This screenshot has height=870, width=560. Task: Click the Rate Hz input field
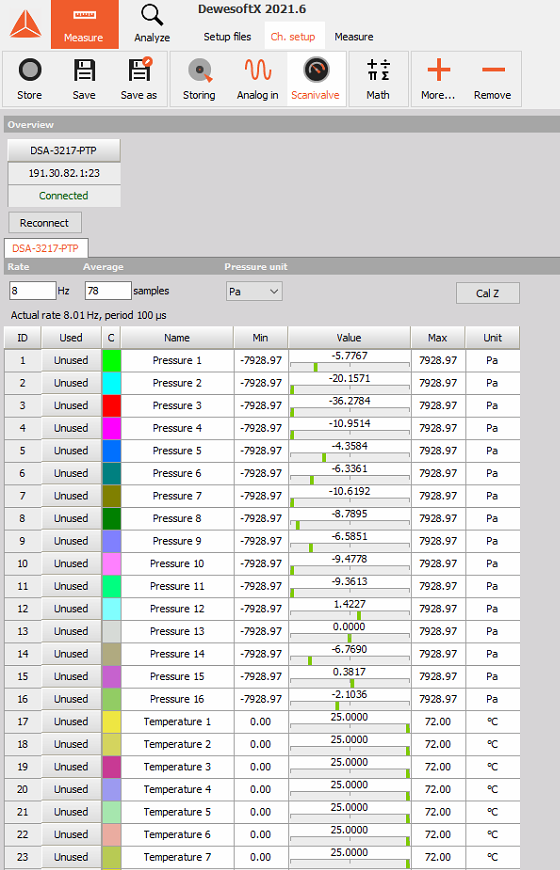point(33,291)
